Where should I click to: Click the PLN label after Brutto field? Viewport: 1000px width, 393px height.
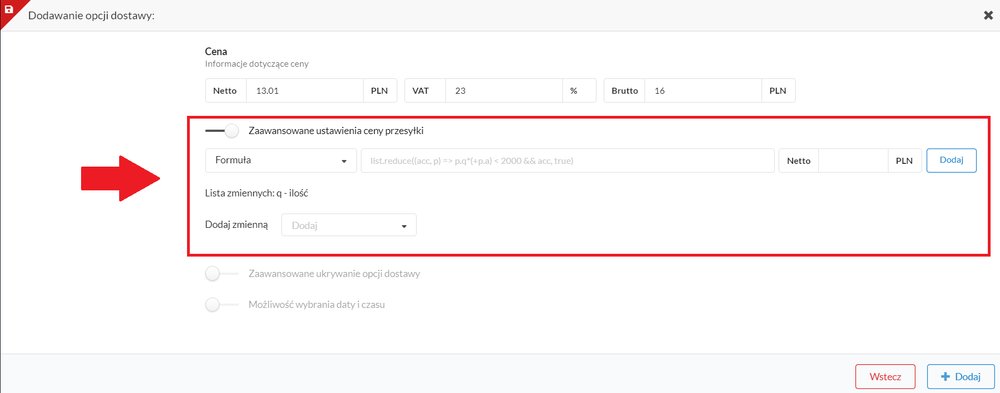click(x=778, y=91)
